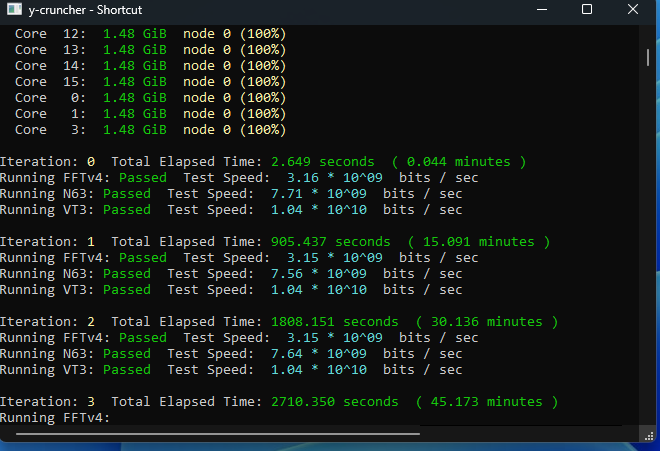The image size is (660, 451).
Task: Click the last "Running FFTv4:" line in progress
Action: [x=55, y=418]
